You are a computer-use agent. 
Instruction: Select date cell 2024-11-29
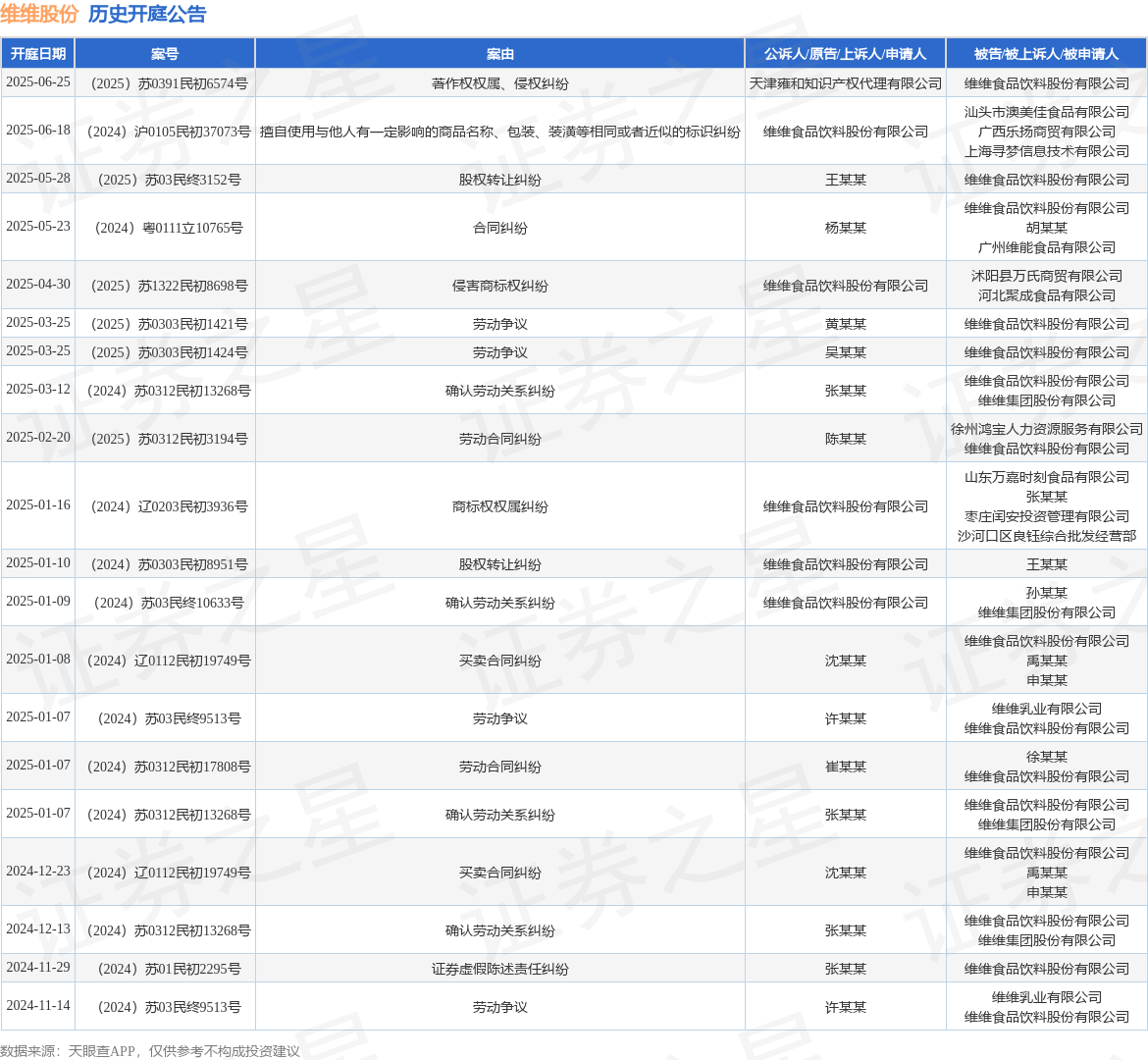pyautogui.click(x=38, y=967)
